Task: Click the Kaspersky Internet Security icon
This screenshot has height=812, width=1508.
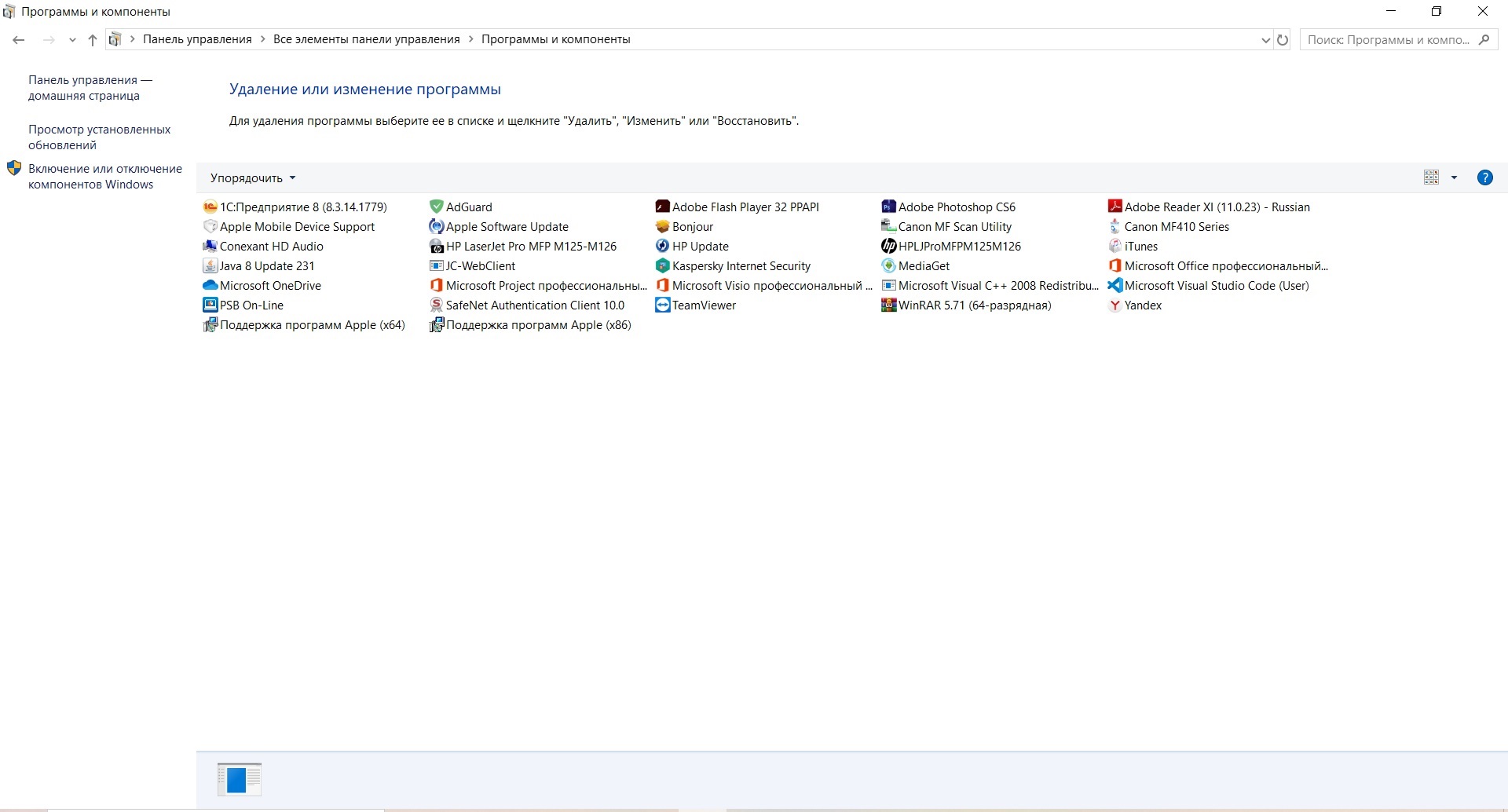Action: click(x=662, y=266)
